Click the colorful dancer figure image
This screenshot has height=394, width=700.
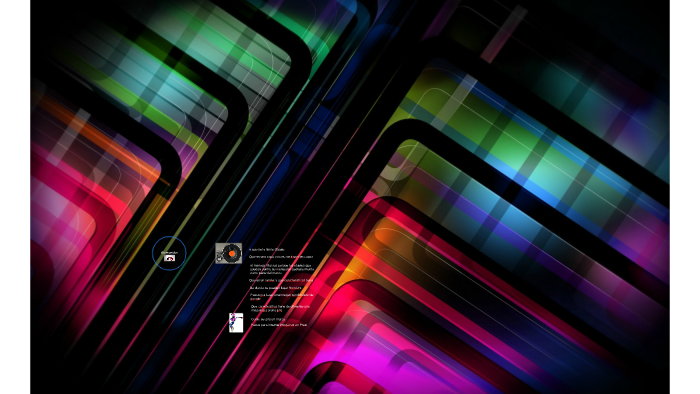[236, 322]
